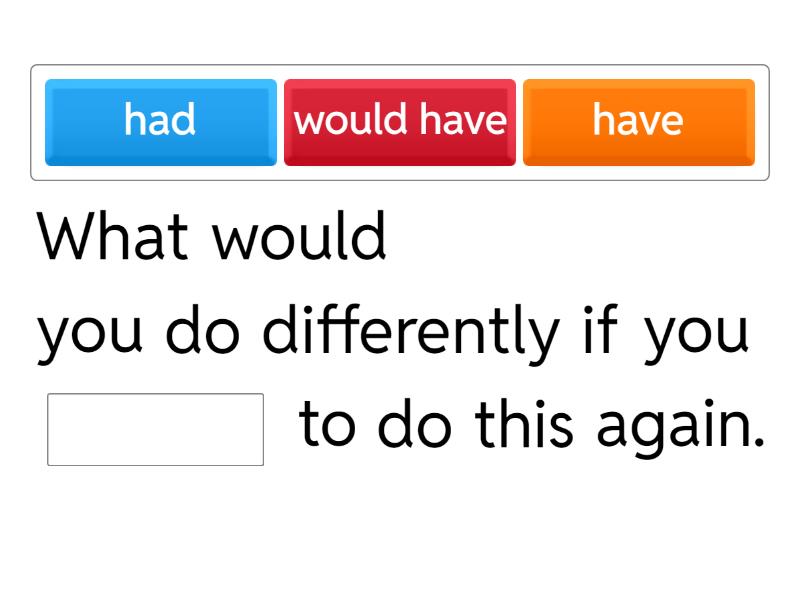Click the leftmost tile in the word bank
The width and height of the screenshot is (800, 600).
pos(160,121)
